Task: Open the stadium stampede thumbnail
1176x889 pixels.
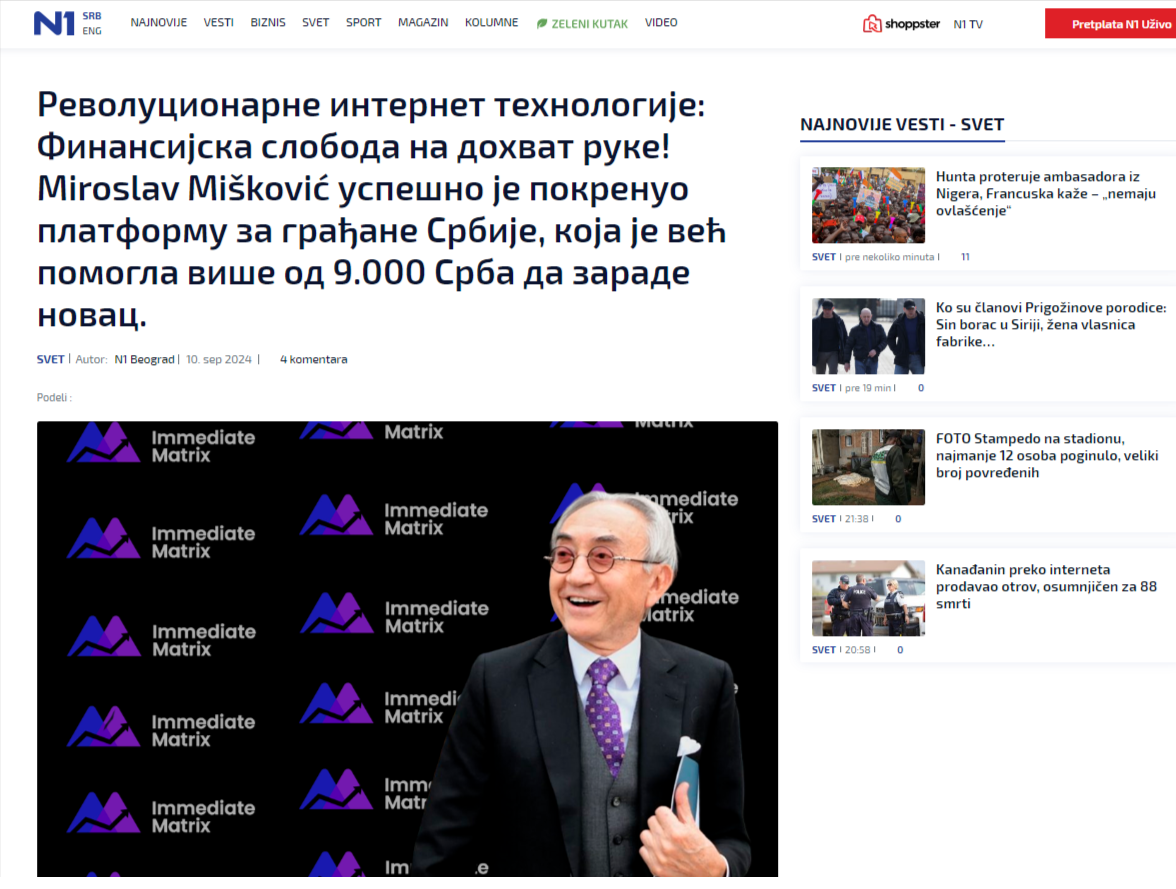Action: click(x=868, y=467)
